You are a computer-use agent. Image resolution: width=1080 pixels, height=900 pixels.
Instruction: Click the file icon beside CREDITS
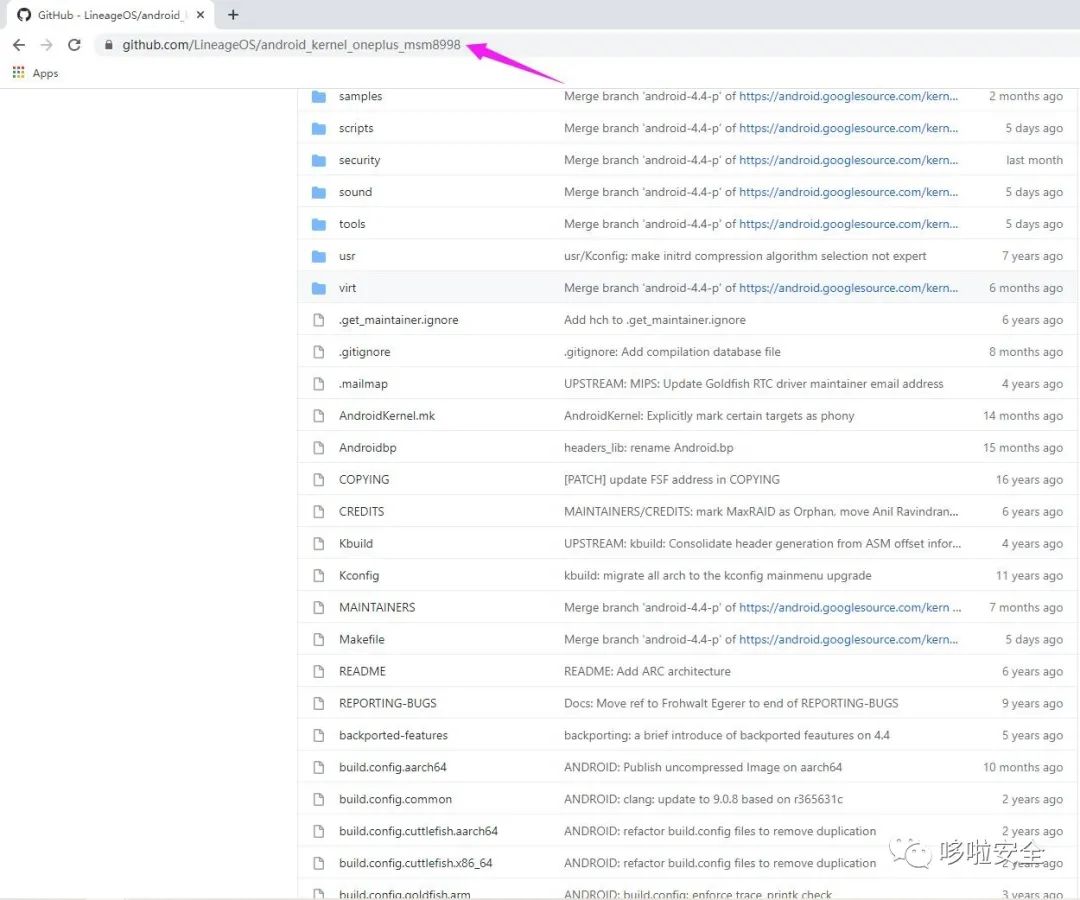tap(318, 512)
